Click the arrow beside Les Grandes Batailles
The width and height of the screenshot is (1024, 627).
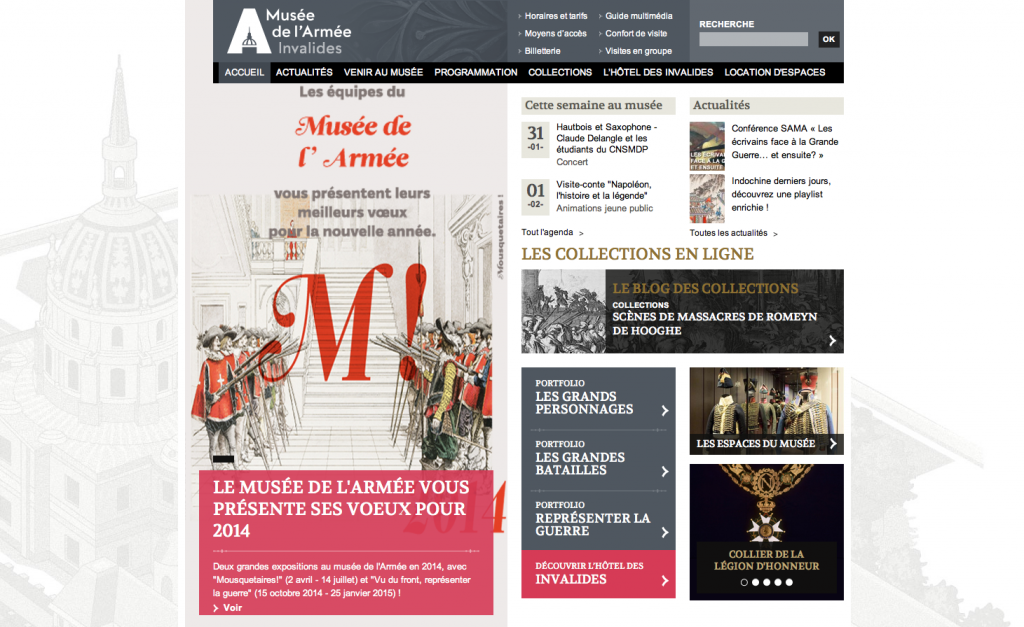pos(665,472)
